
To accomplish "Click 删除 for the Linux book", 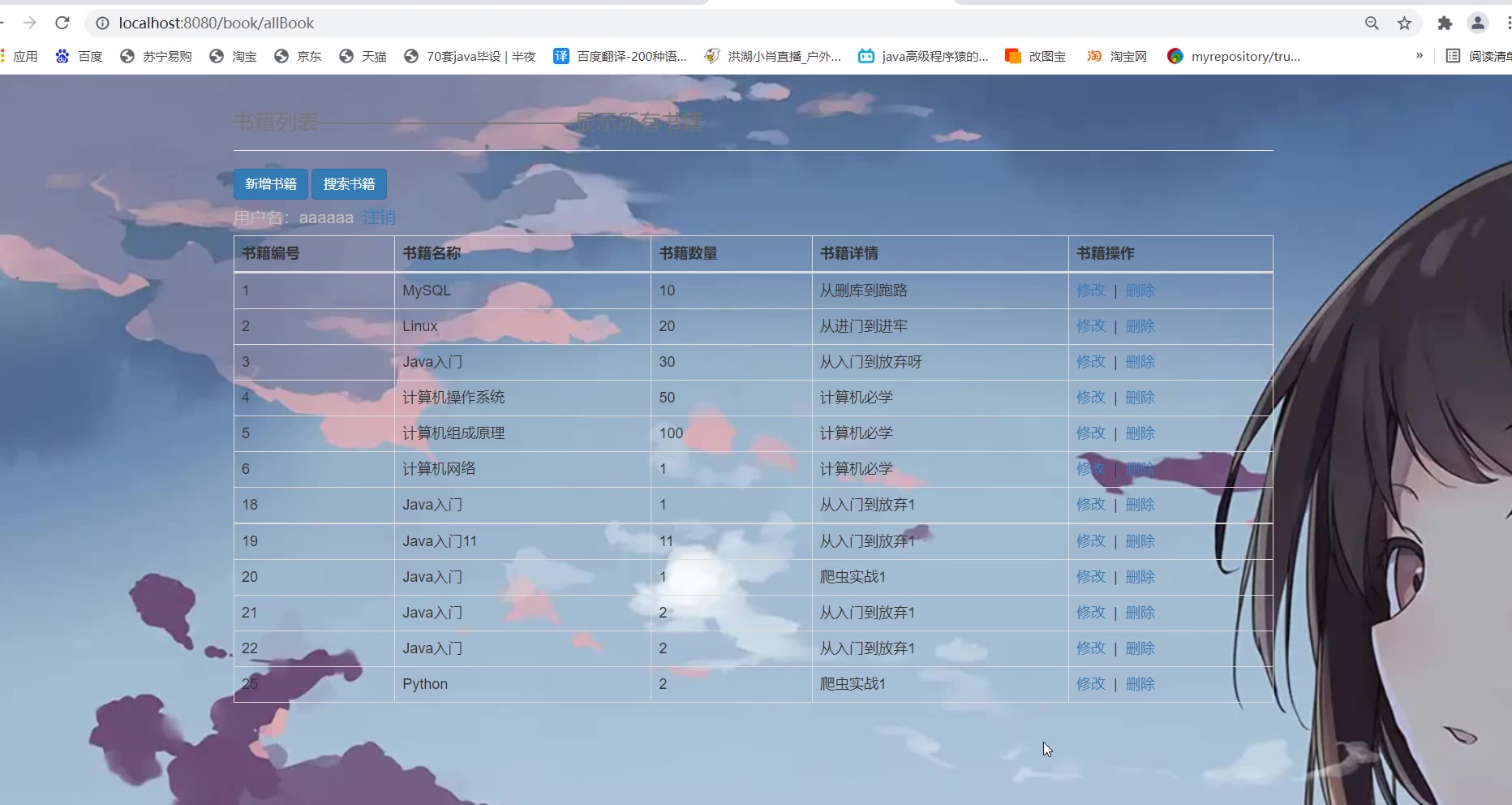I will (x=1140, y=326).
